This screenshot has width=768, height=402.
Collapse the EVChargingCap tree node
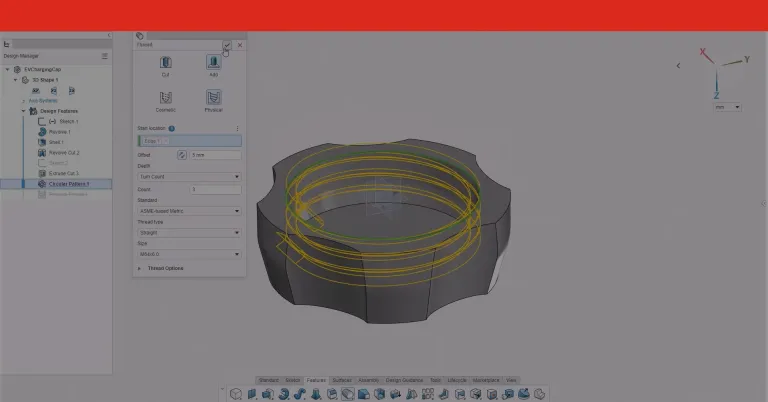click(x=7, y=70)
